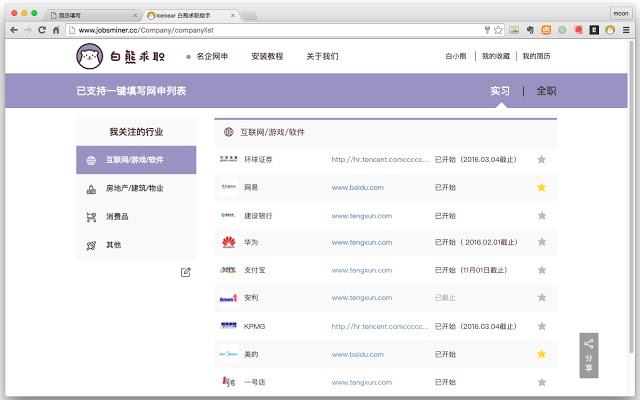Toggle favorite star for 安利
Screen dimensions: 640x400
542,298
